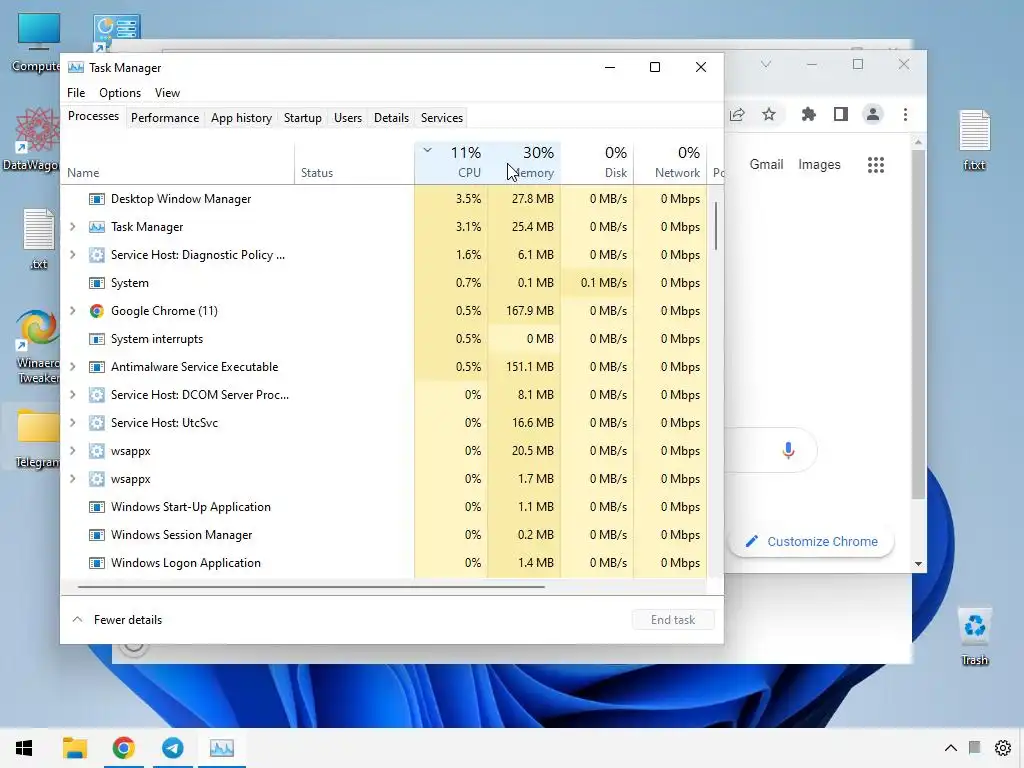Expand the 20.5 MB wsappx row

click(72, 451)
